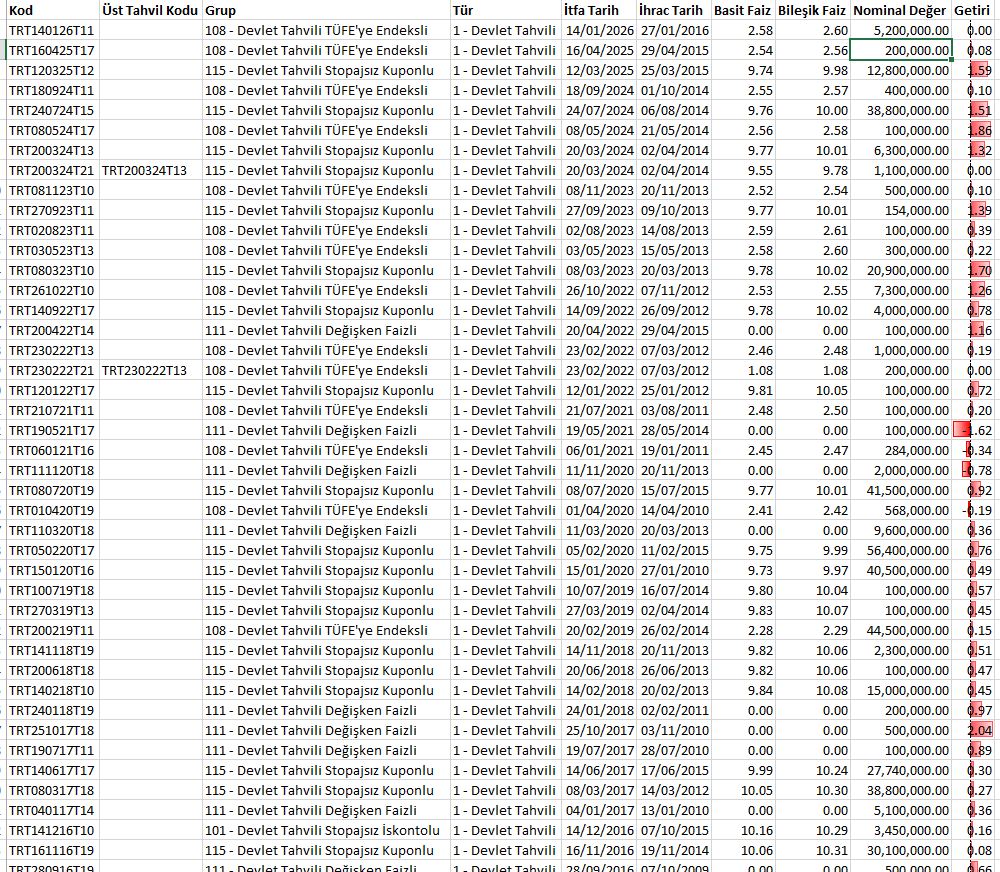This screenshot has width=1000, height=872.
Task: Select nominal value 41,500,000.00
Action: tap(901, 491)
